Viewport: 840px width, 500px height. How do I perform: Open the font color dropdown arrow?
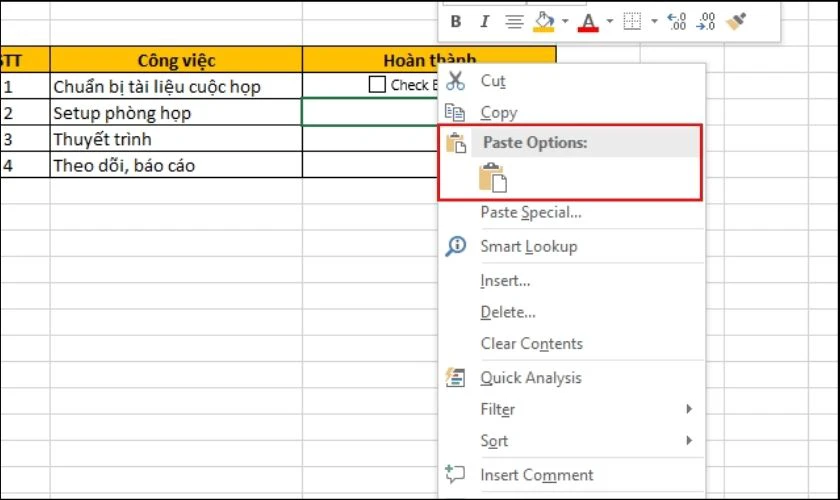point(610,21)
